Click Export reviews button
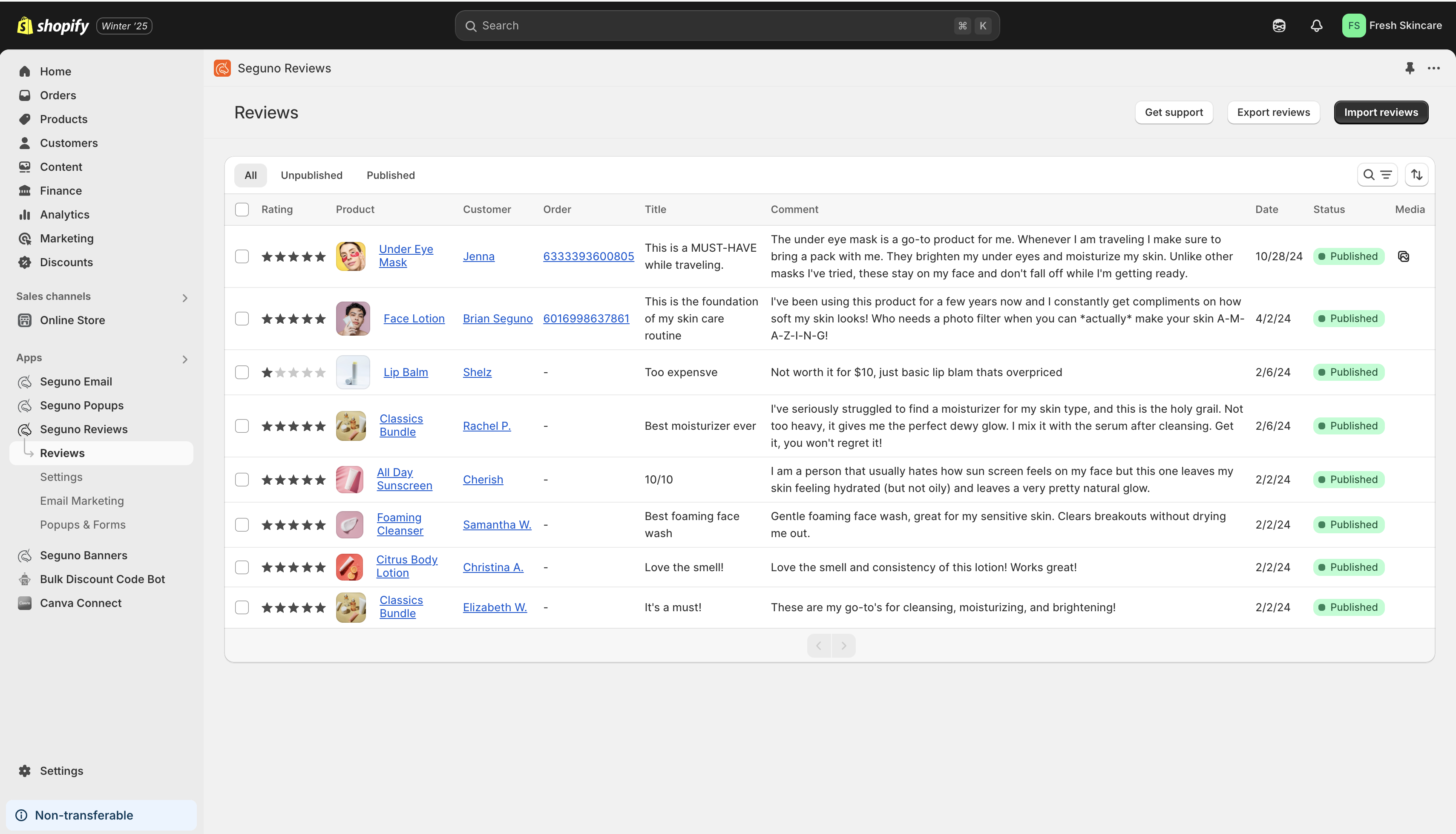The image size is (1456, 834). click(1273, 112)
